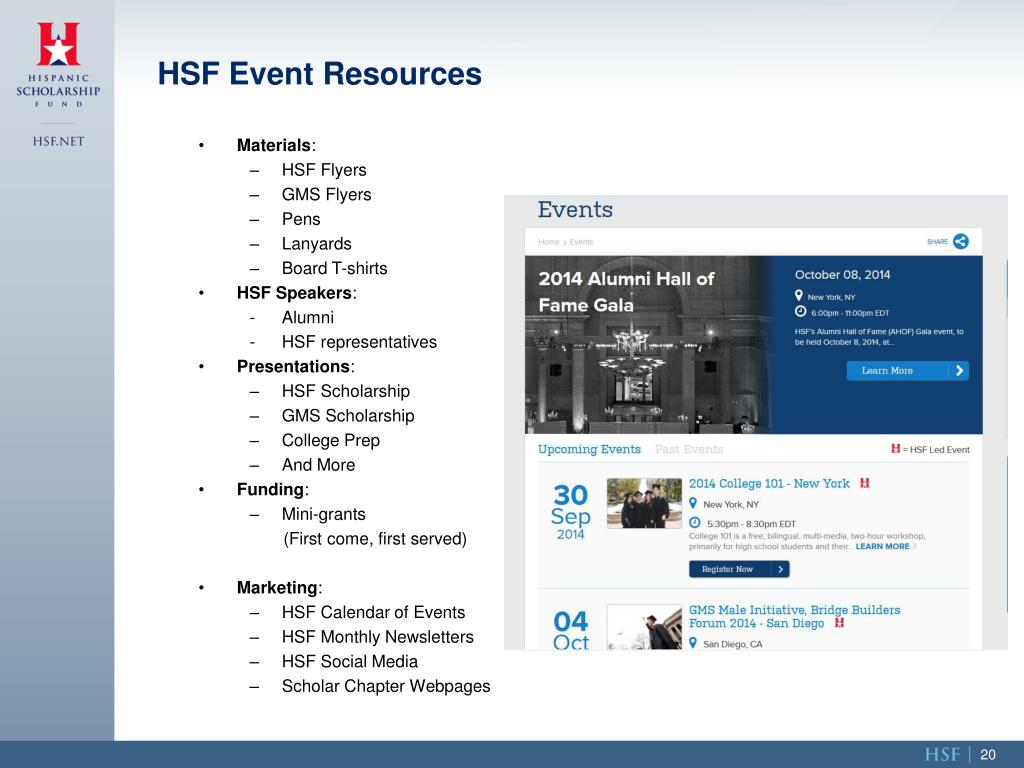Click the HSF representatives list item
The height and width of the screenshot is (768, 1024).
click(x=359, y=342)
